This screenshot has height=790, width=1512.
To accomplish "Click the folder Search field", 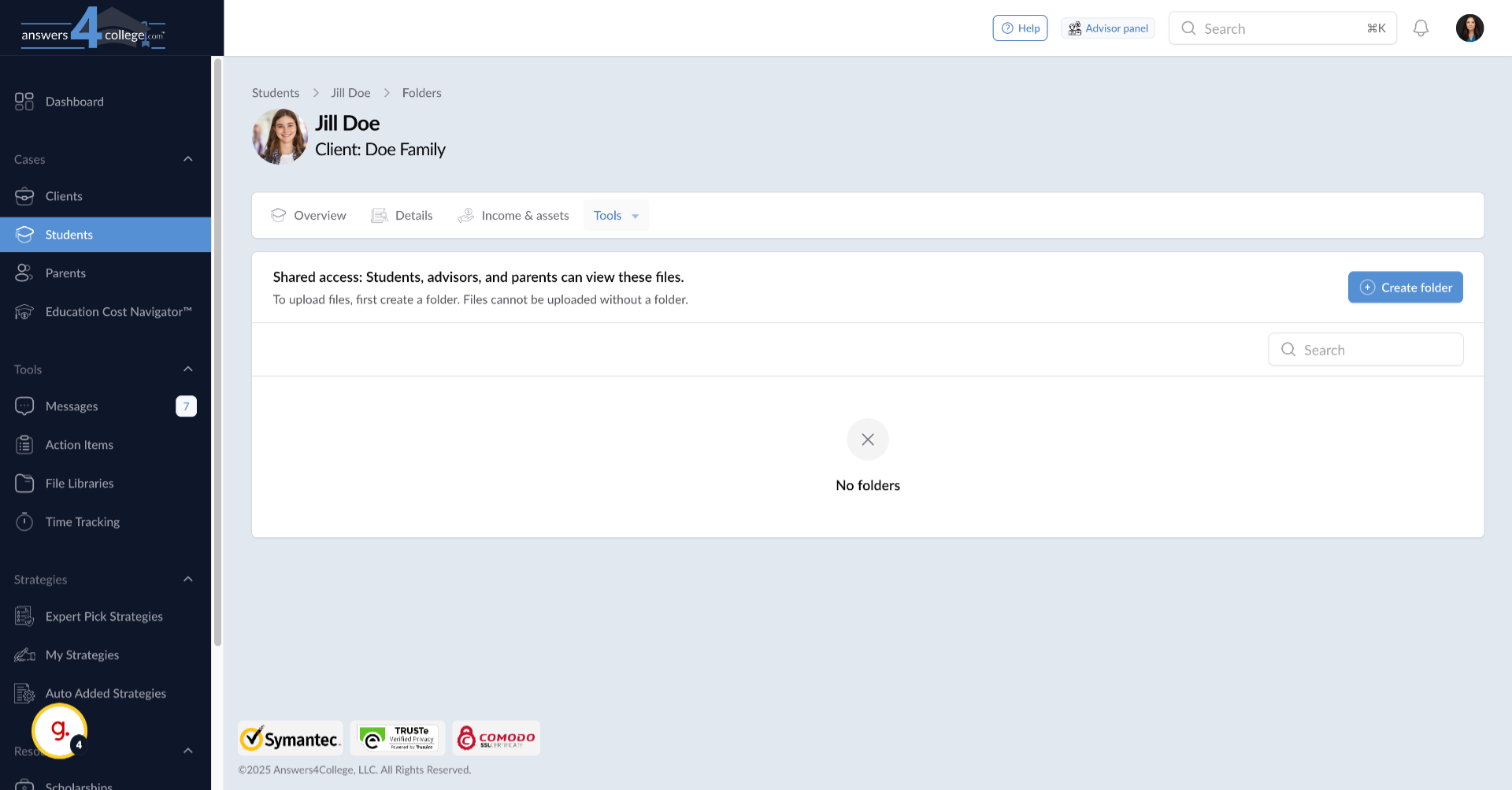I will [1366, 349].
